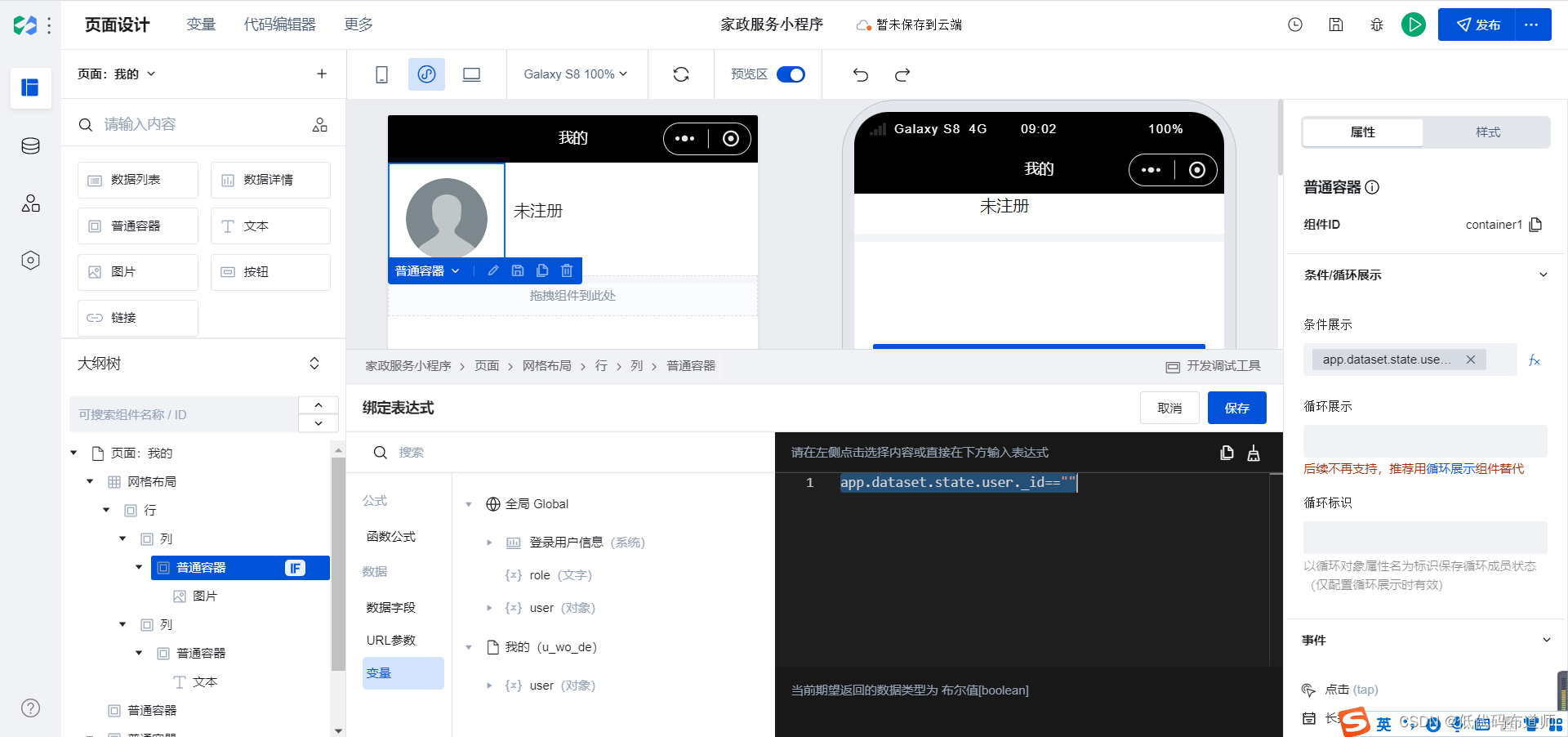The height and width of the screenshot is (737, 1568).
Task: Open the Galaxy S8 100% device dropdown
Action: pyautogui.click(x=576, y=74)
